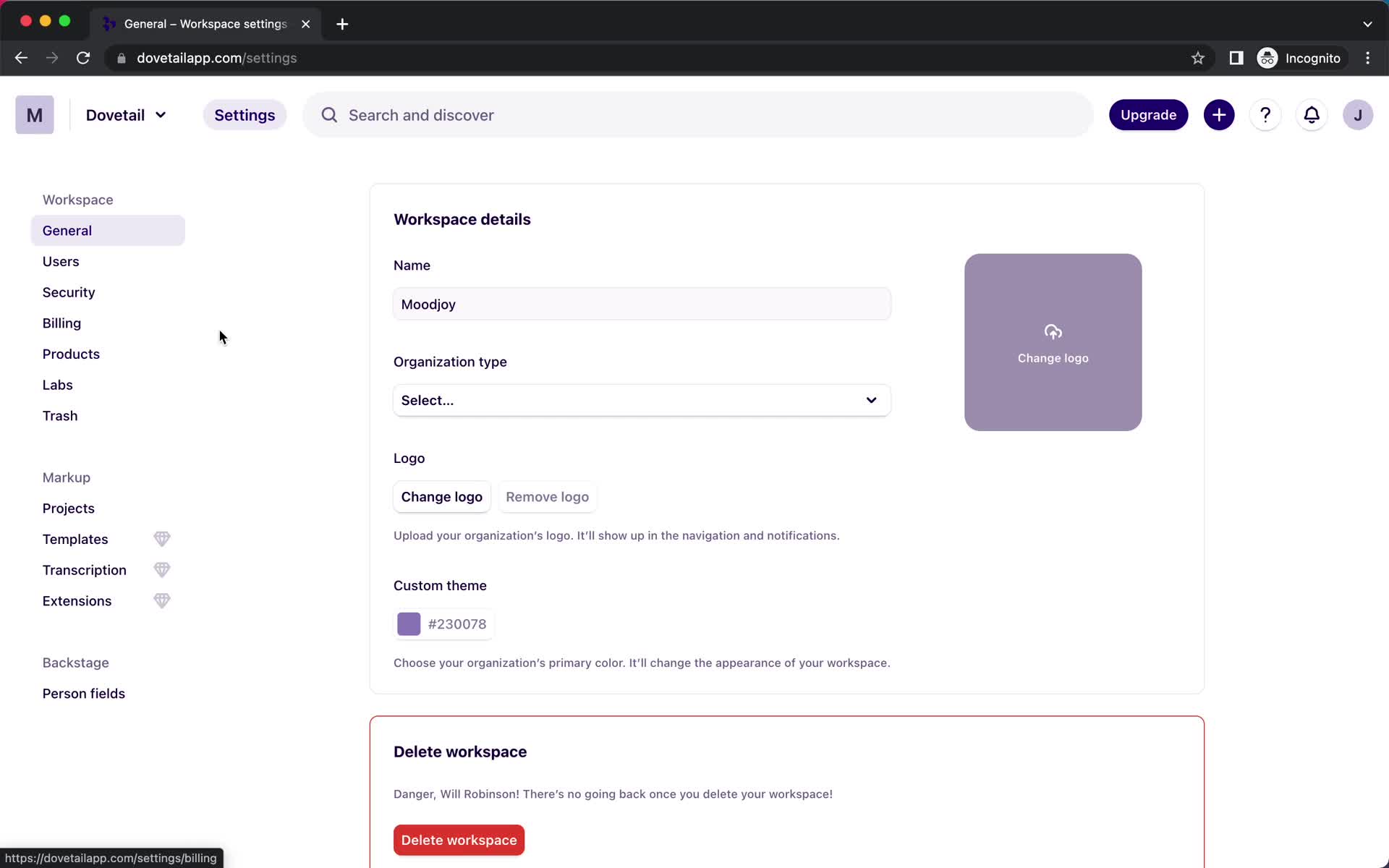Screen dimensions: 1389x868
Task: Click the Upgrade button
Action: point(1148,115)
